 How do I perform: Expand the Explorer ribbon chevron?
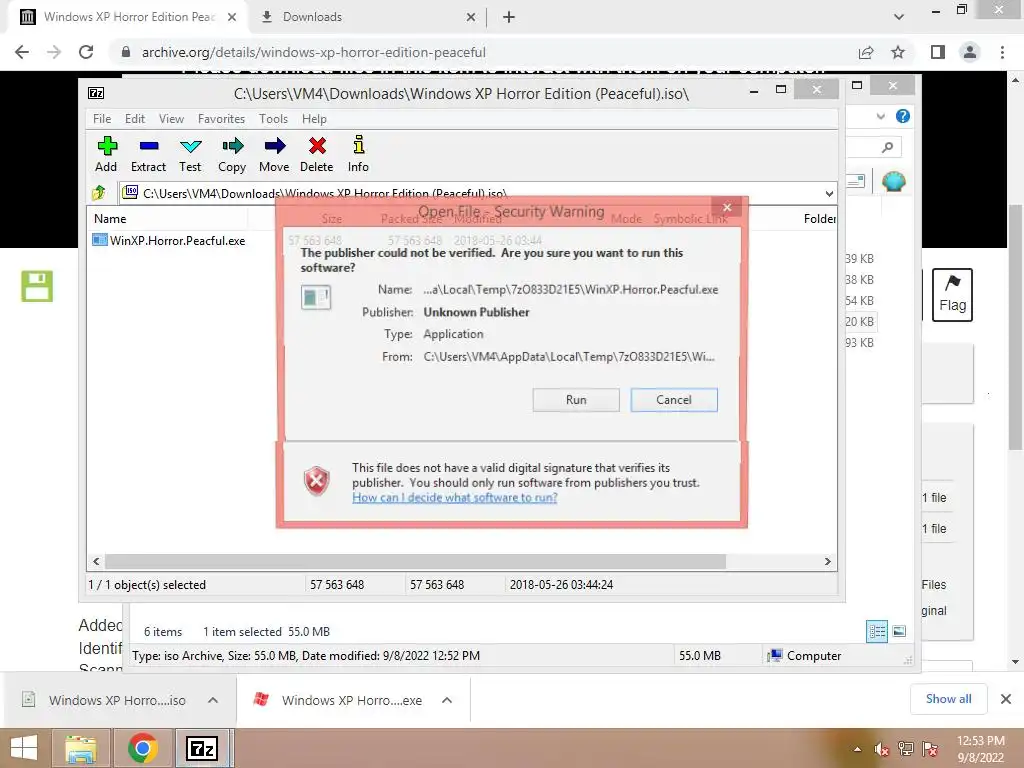[x=880, y=116]
